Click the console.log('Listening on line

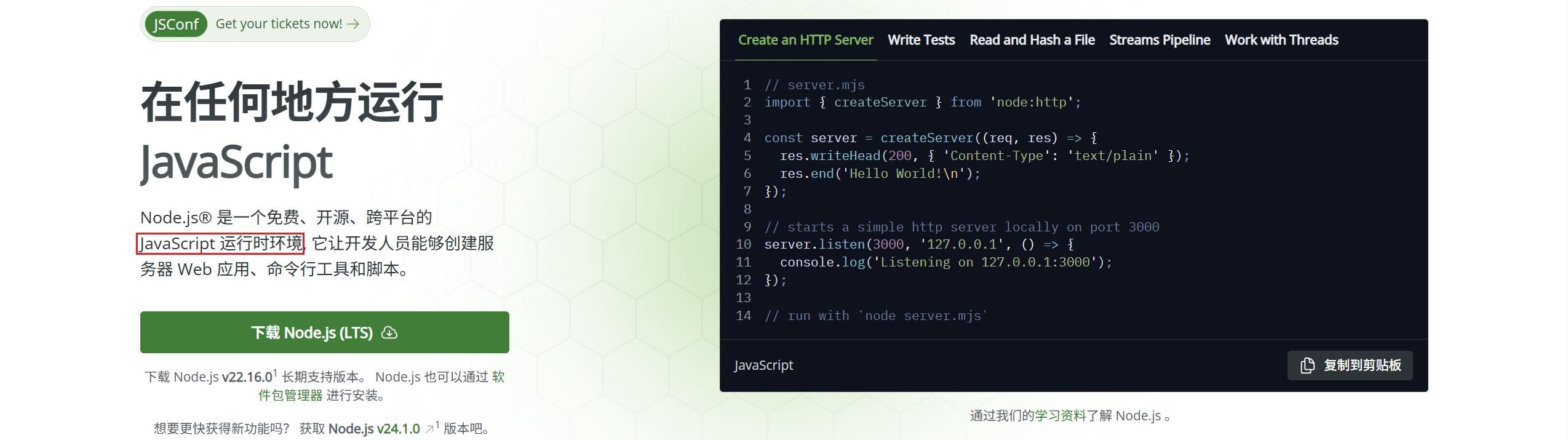pyautogui.click(x=945, y=262)
